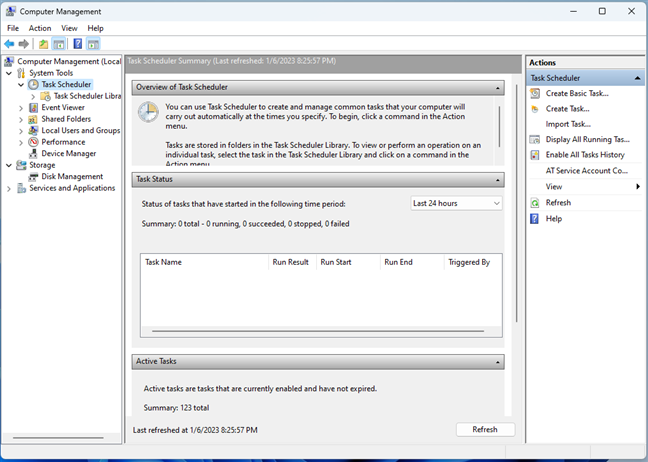Click the Refresh button at bottom
This screenshot has width=648, height=462.
tap(485, 429)
